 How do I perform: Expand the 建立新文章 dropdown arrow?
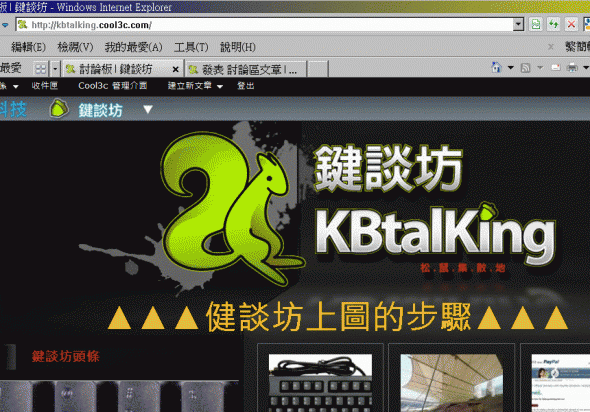click(x=220, y=87)
